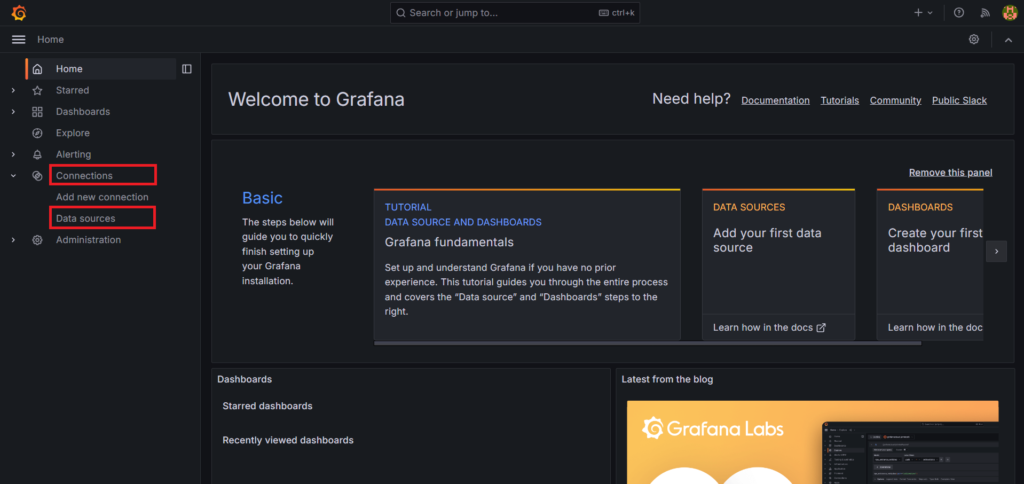1024x484 pixels.
Task: Open dashboard settings gear icon
Action: click(x=974, y=39)
